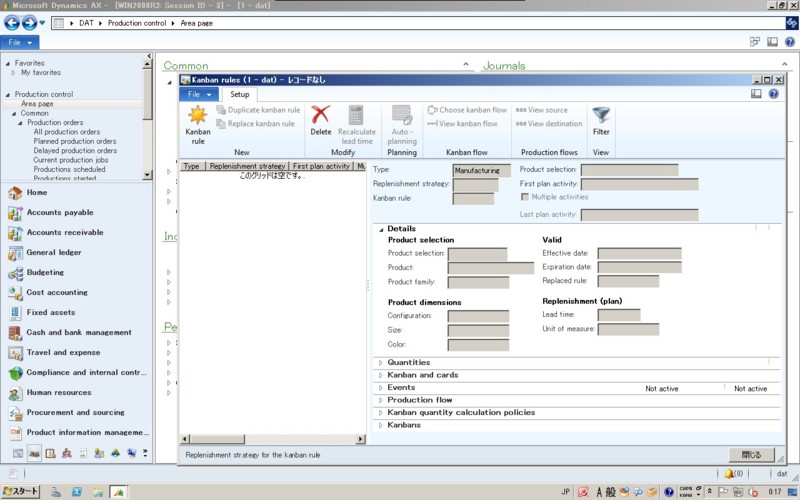Click the スタート Start button
This screenshot has height=500, width=800.
pyautogui.click(x=20, y=491)
